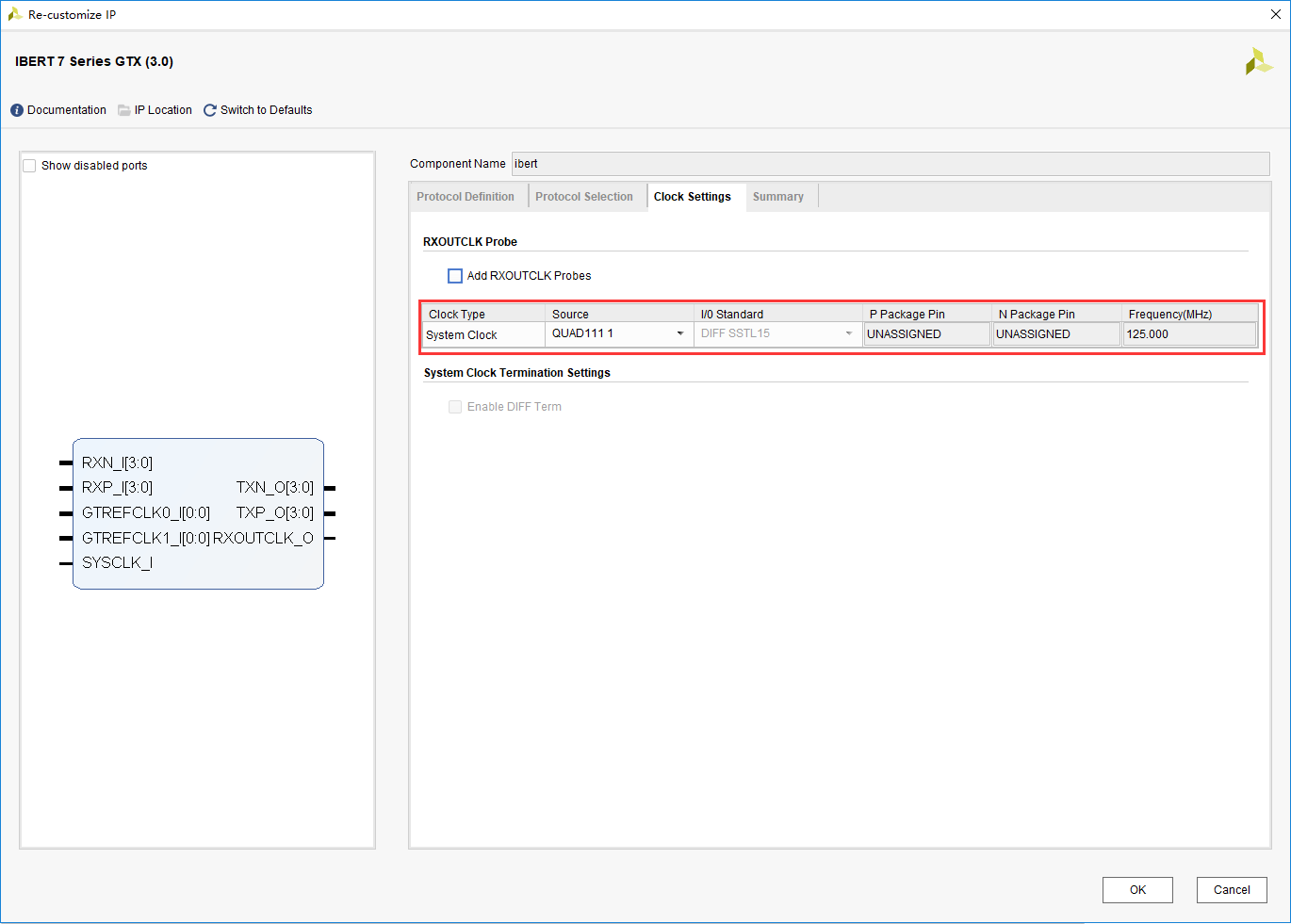Screen dimensions: 1291x924
Task: Click the System Clock table cell
Action: [483, 335]
